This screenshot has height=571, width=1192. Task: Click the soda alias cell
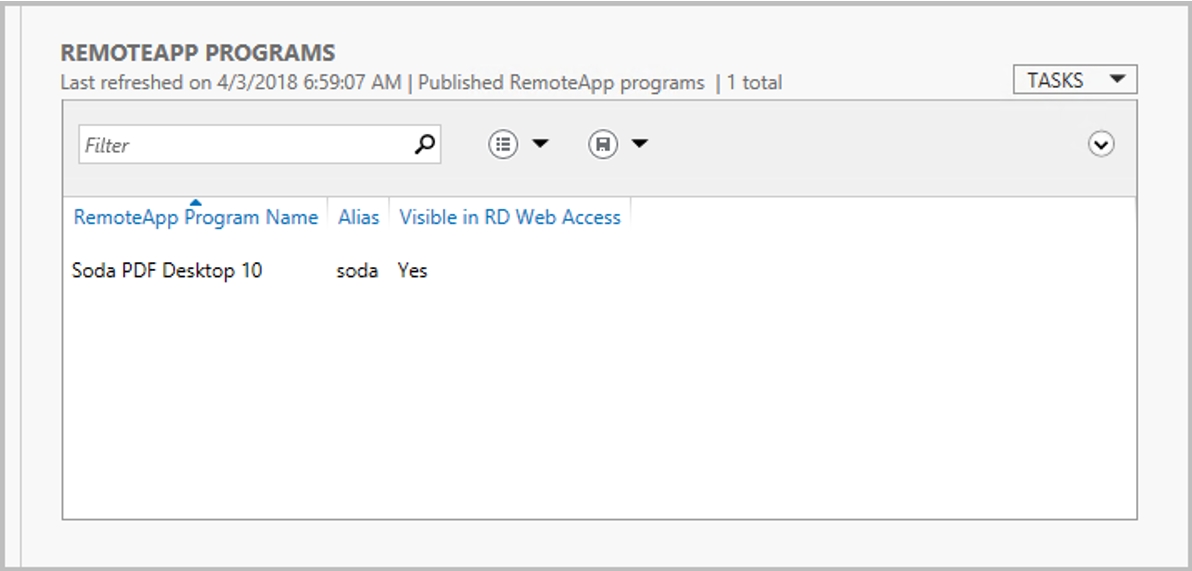357,271
